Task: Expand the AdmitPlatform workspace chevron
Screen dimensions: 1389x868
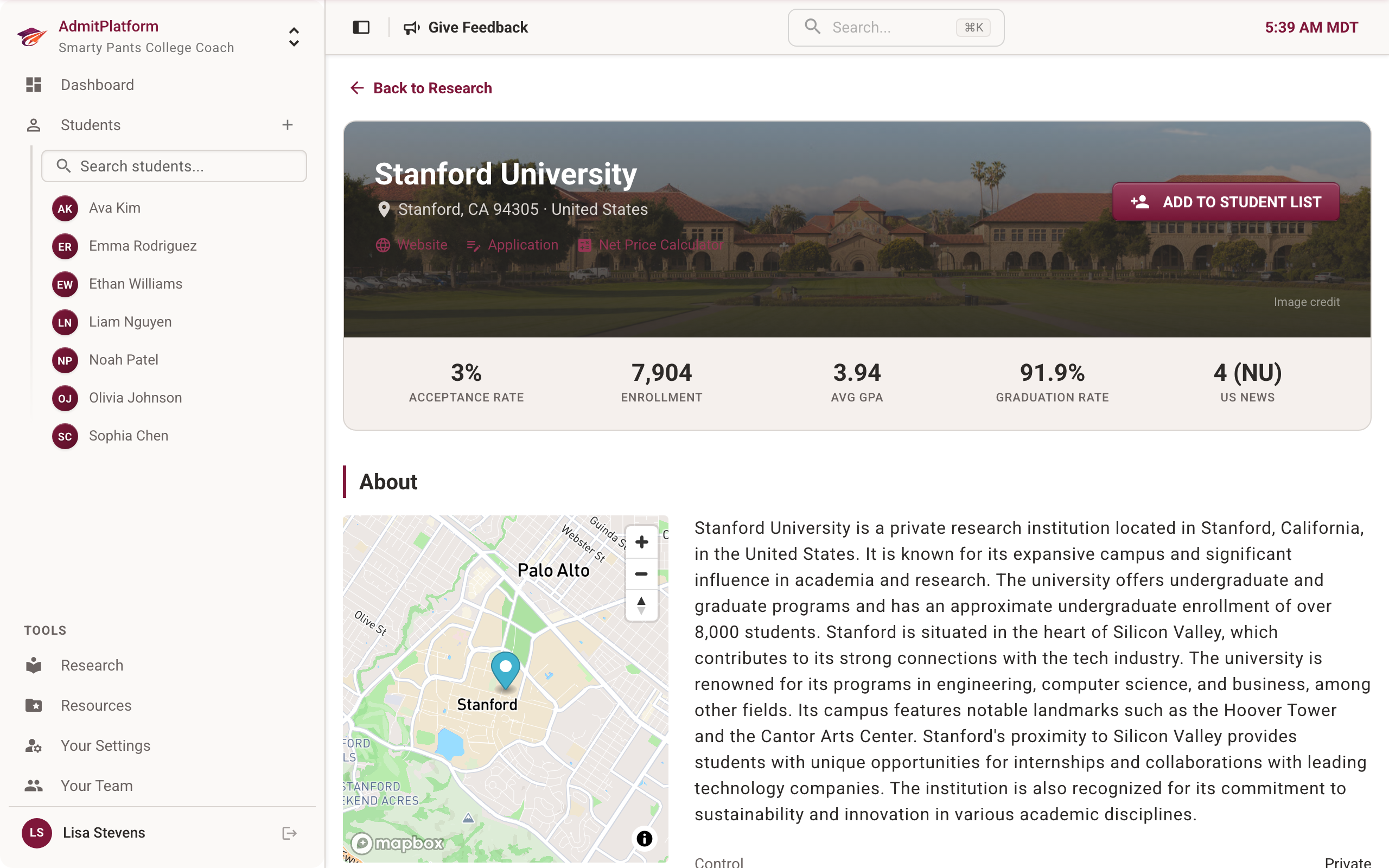Action: tap(294, 38)
